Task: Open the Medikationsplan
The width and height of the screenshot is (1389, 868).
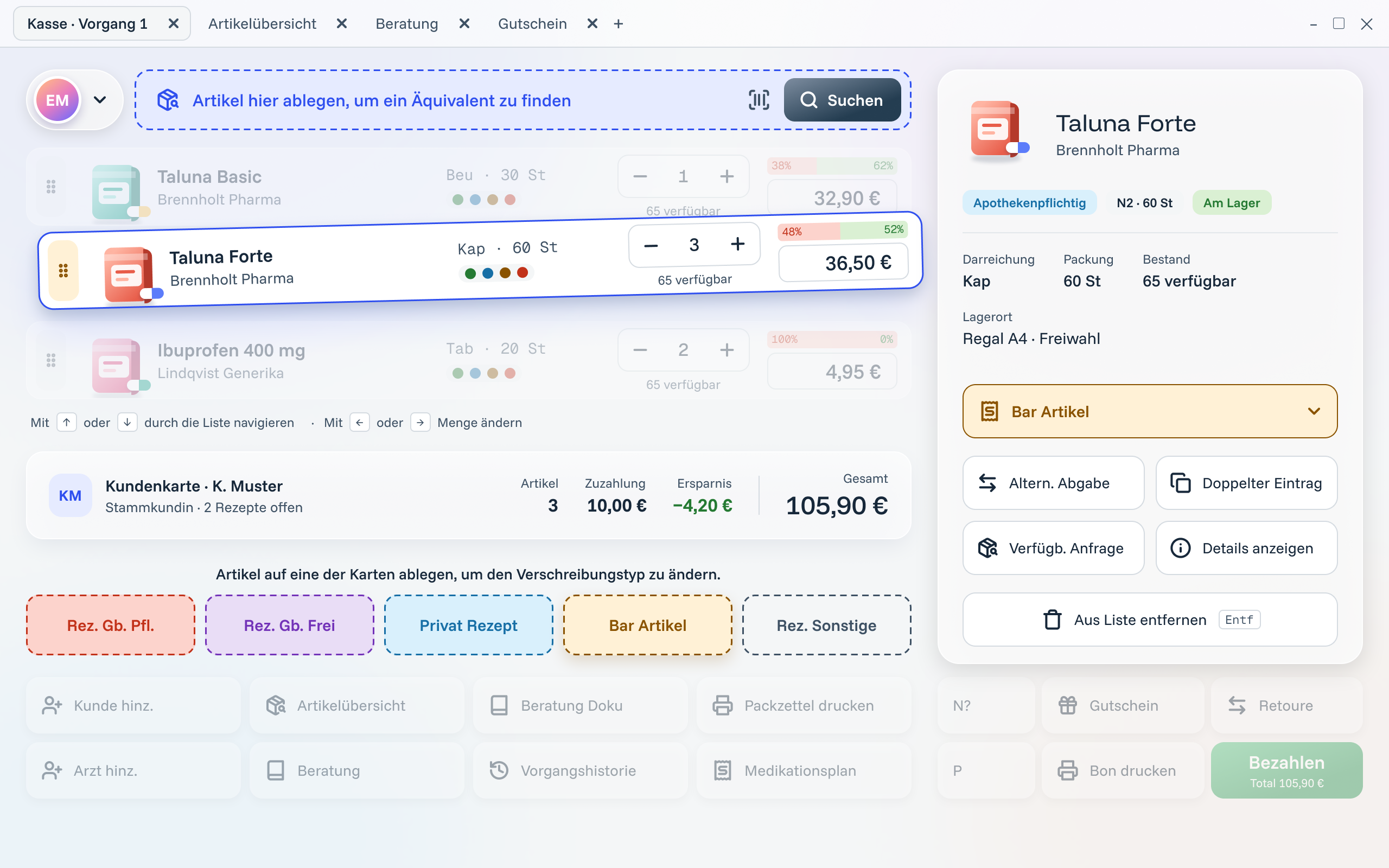Action: pos(804,770)
